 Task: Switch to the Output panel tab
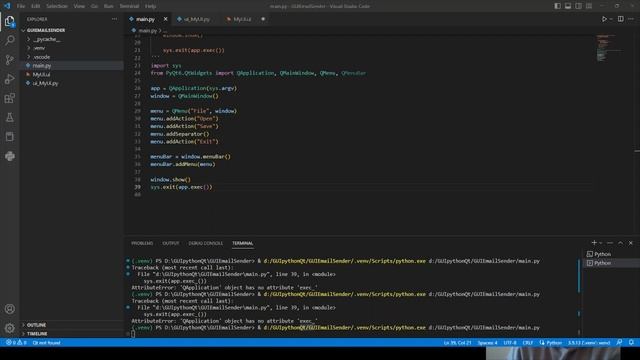[171, 243]
